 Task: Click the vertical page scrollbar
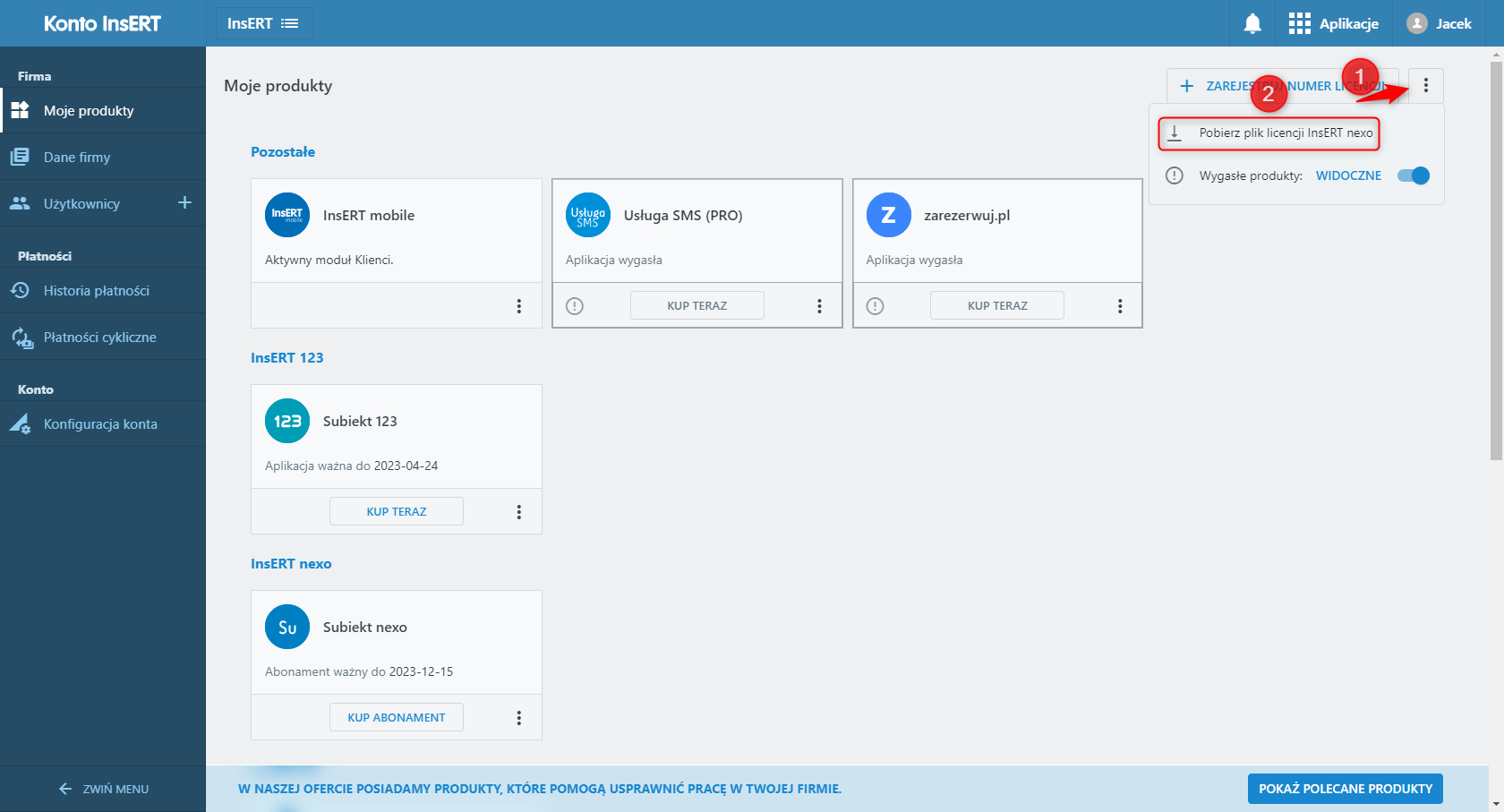click(x=1496, y=261)
